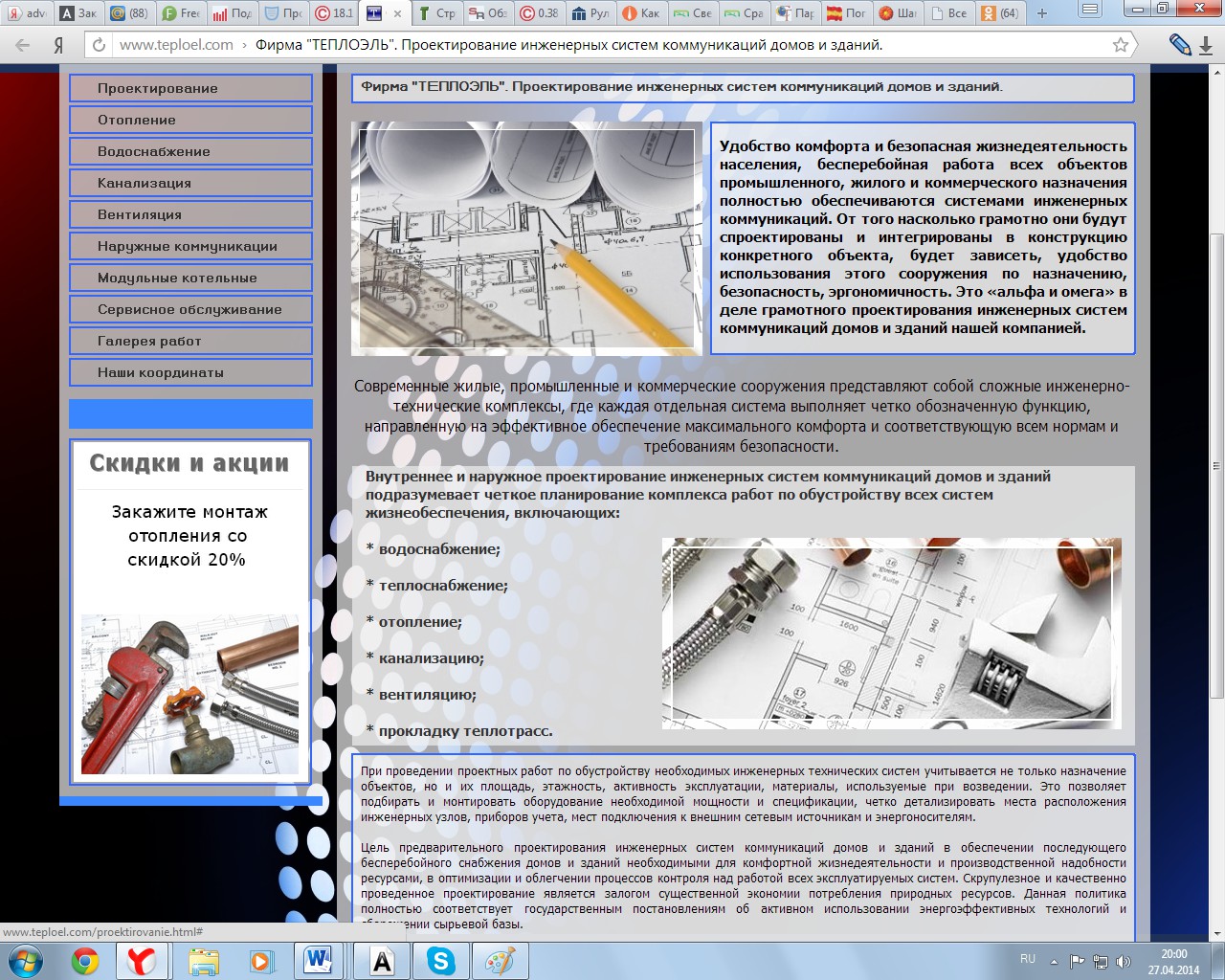1225x980 pixels.
Task: Go to 'Модульные котельные' page
Action: (190, 278)
